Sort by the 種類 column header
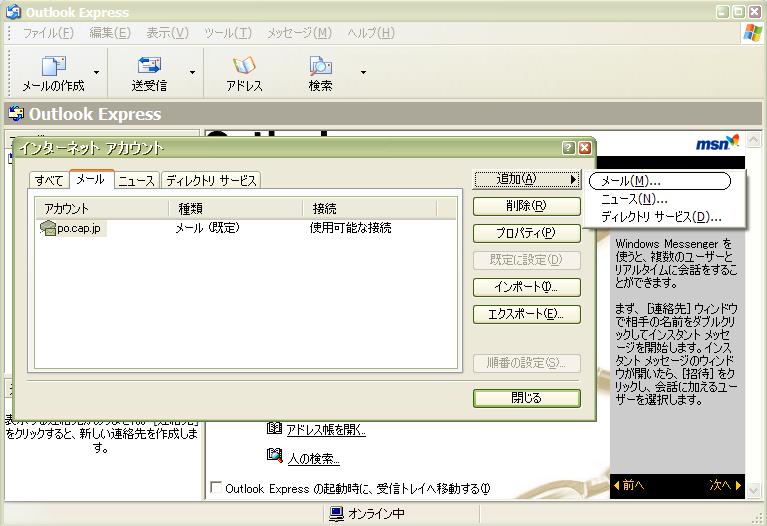Image resolution: width=767 pixels, height=526 pixels. (x=235, y=209)
